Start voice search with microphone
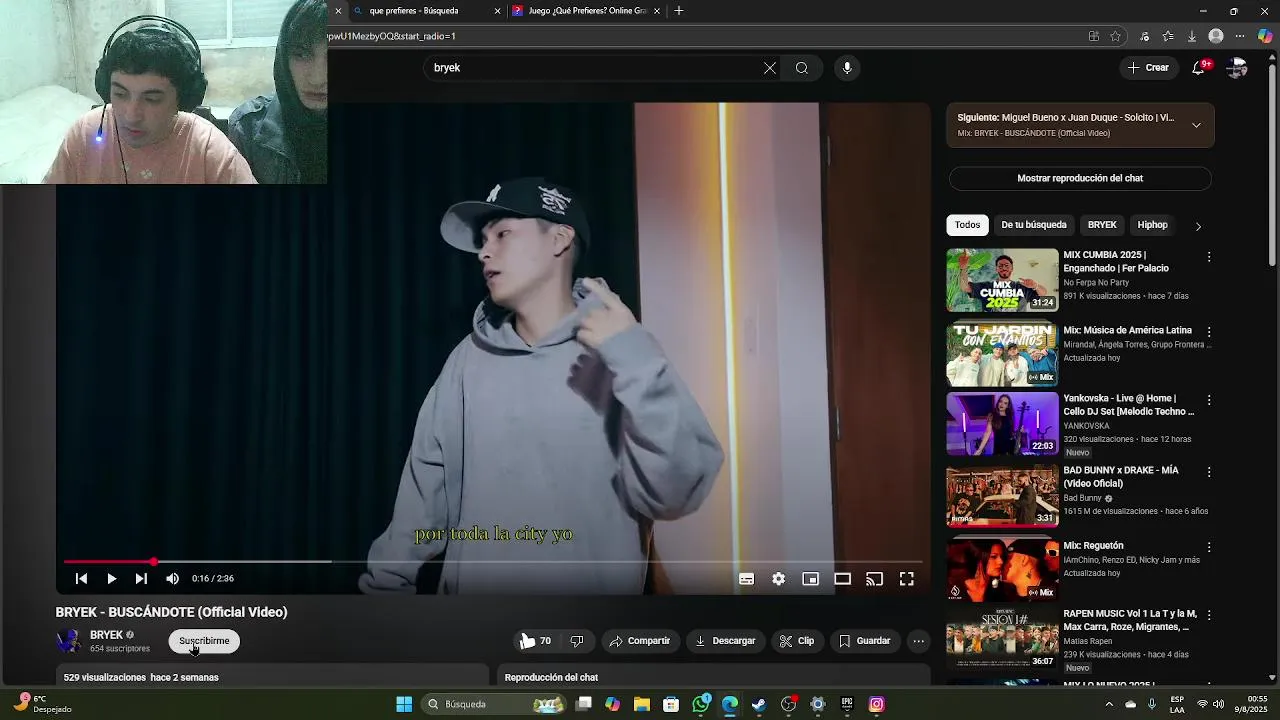The image size is (1280, 720). click(847, 68)
